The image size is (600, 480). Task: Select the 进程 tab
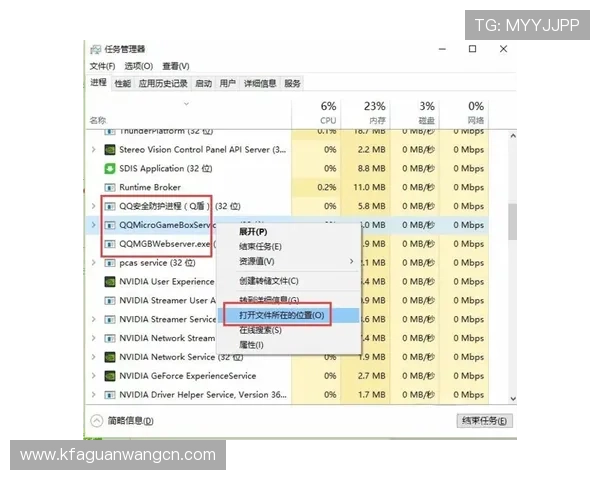pyautogui.click(x=98, y=83)
